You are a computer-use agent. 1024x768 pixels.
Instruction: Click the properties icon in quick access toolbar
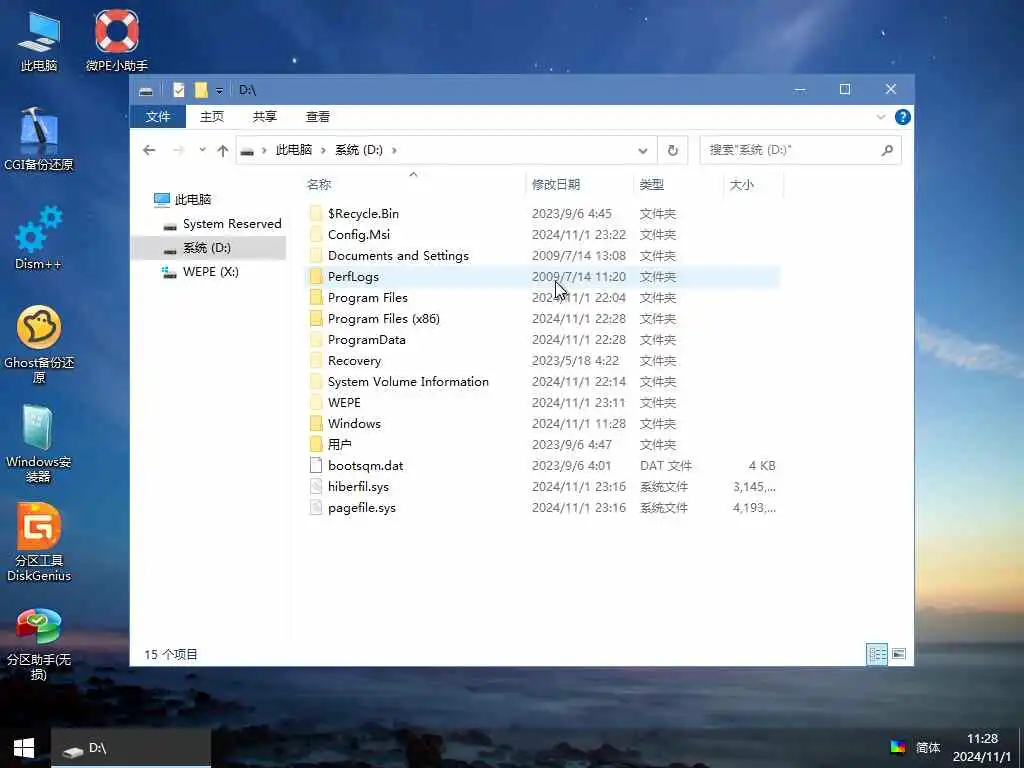(178, 89)
